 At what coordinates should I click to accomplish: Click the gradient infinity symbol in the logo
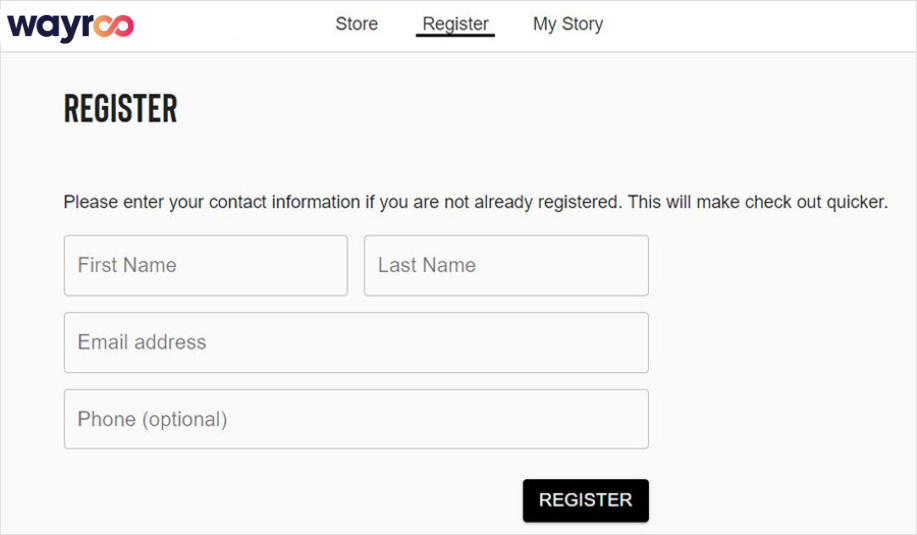(113, 26)
